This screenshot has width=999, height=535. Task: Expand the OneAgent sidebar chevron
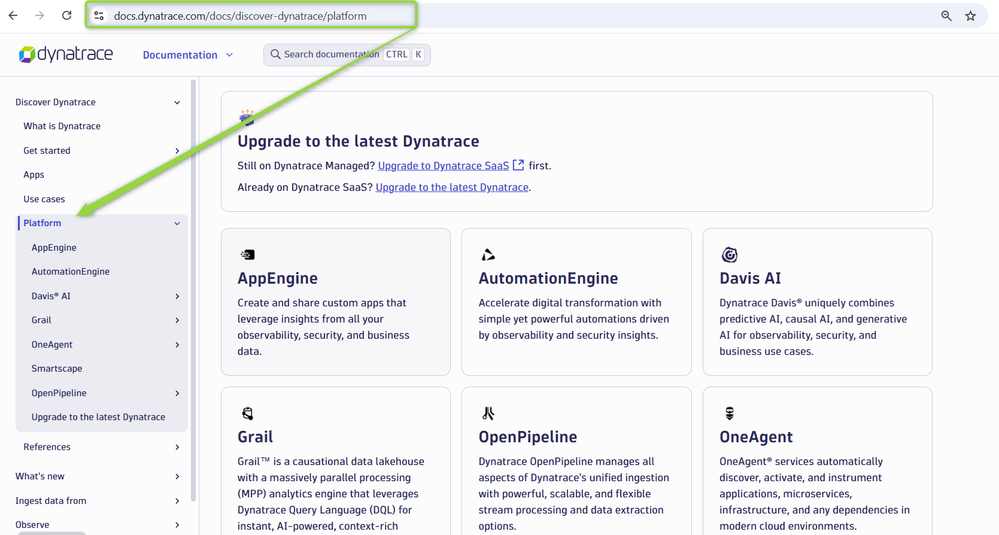(x=177, y=345)
